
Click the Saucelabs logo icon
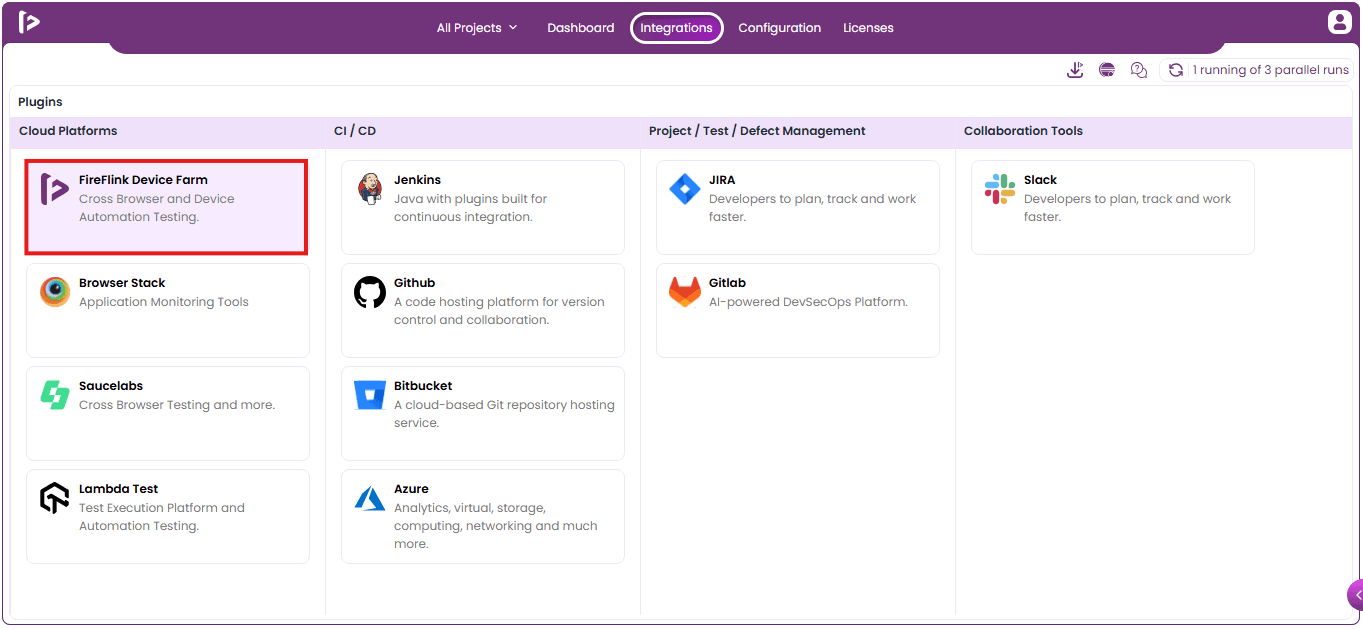(55, 395)
